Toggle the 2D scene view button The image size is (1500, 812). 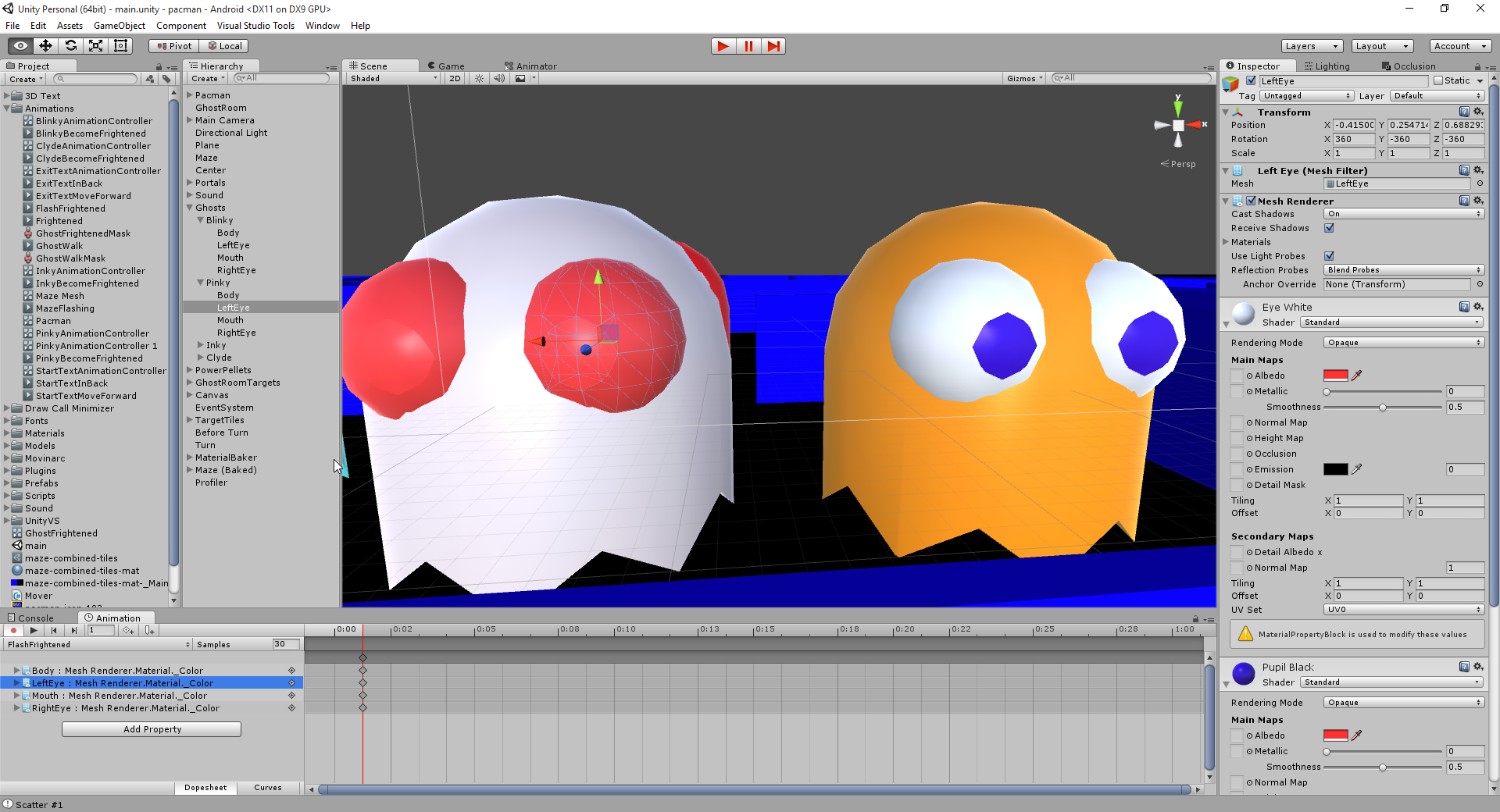coord(455,79)
